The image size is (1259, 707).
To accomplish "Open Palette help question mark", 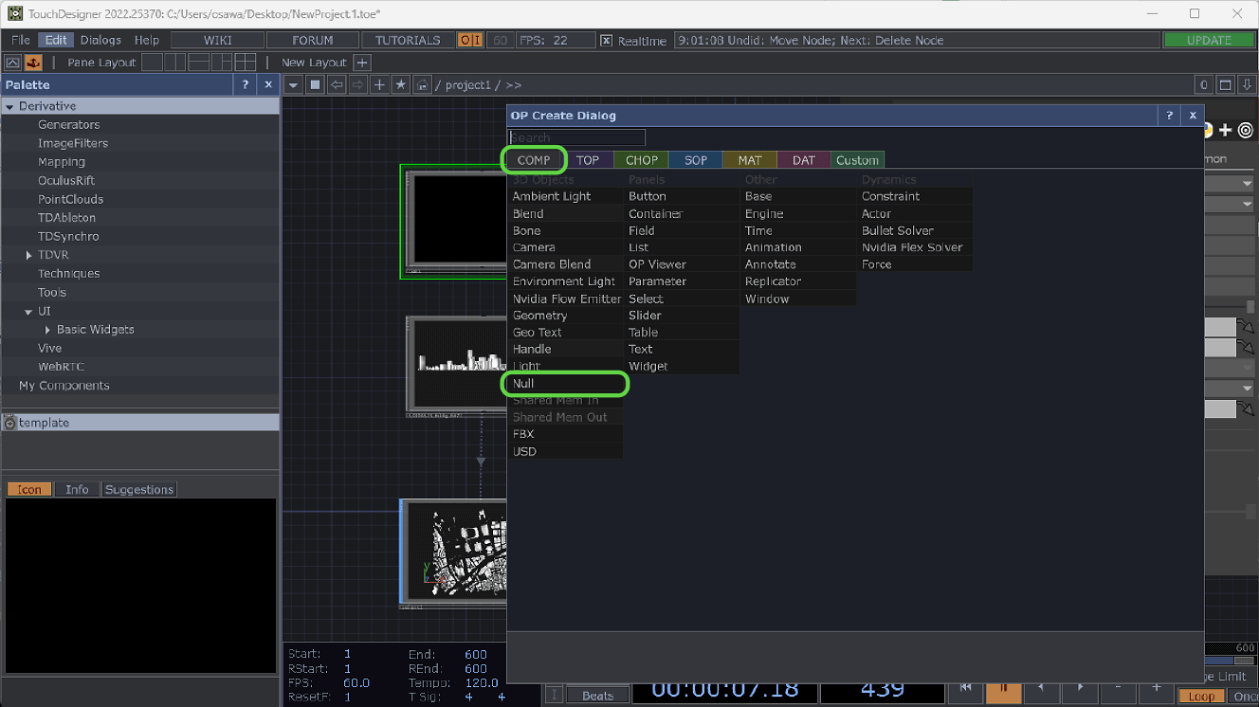I will click(x=245, y=85).
